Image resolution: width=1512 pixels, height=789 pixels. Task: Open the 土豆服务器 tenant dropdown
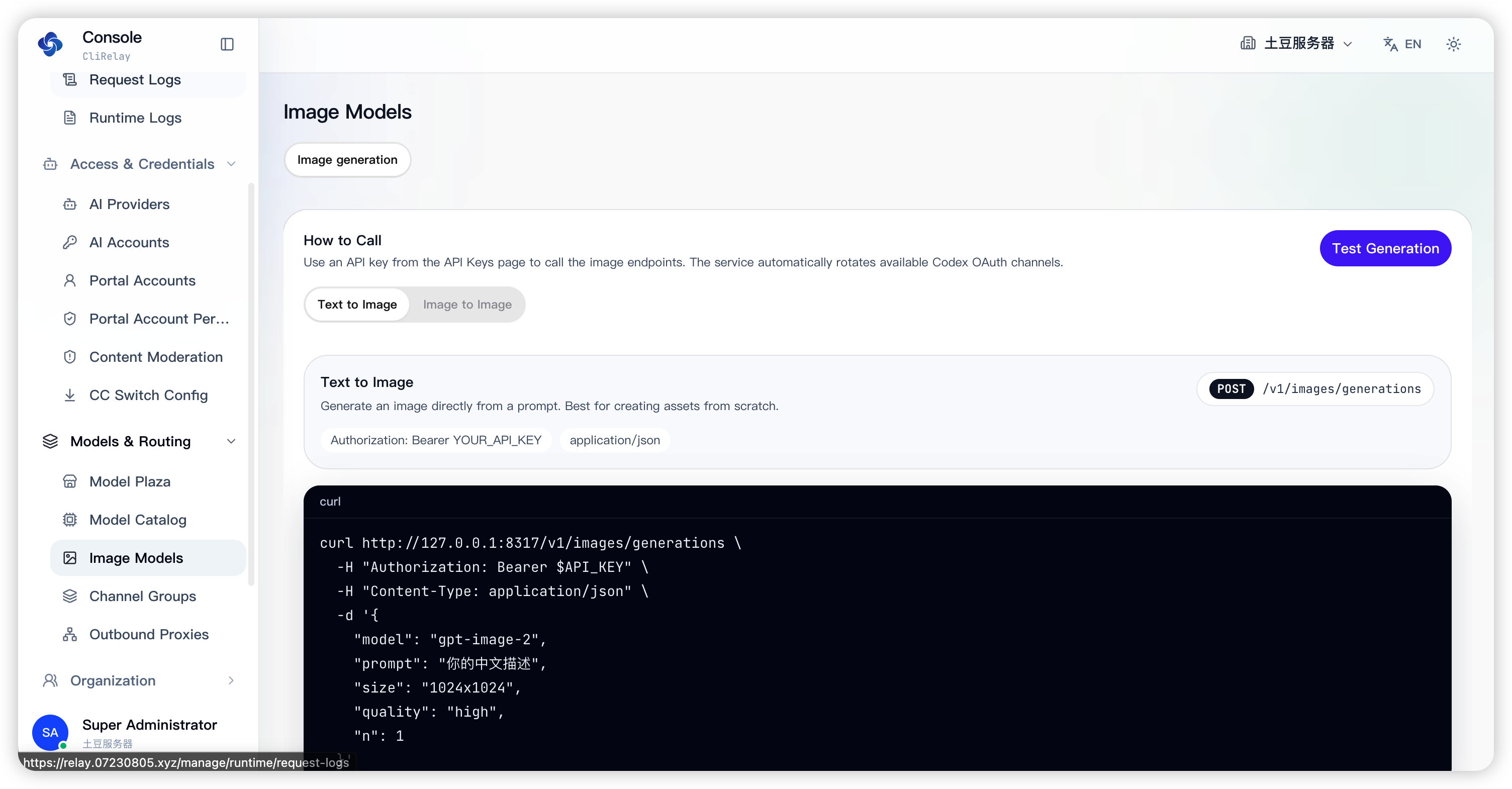[1297, 43]
